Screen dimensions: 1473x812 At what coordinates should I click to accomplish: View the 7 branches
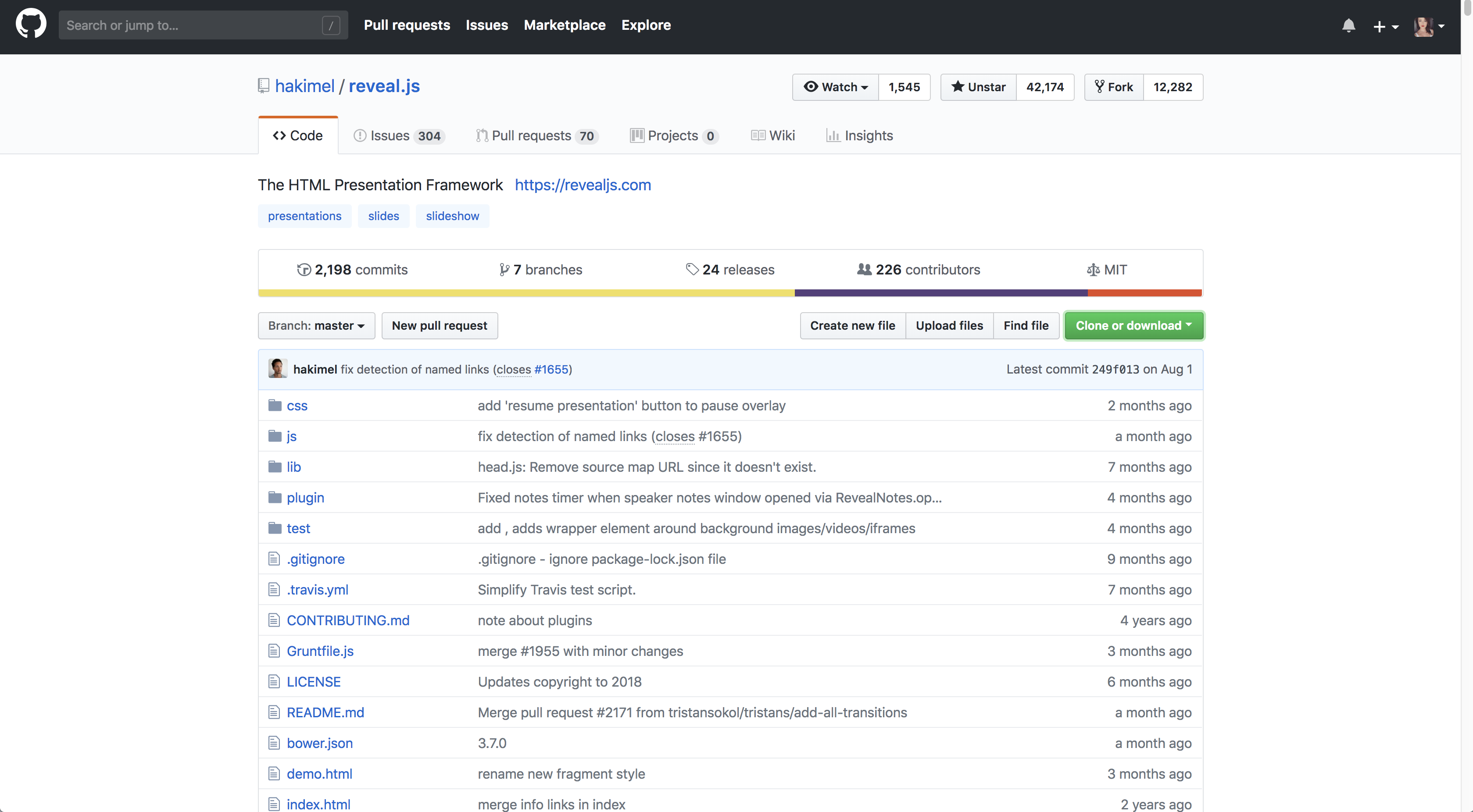[540, 270]
